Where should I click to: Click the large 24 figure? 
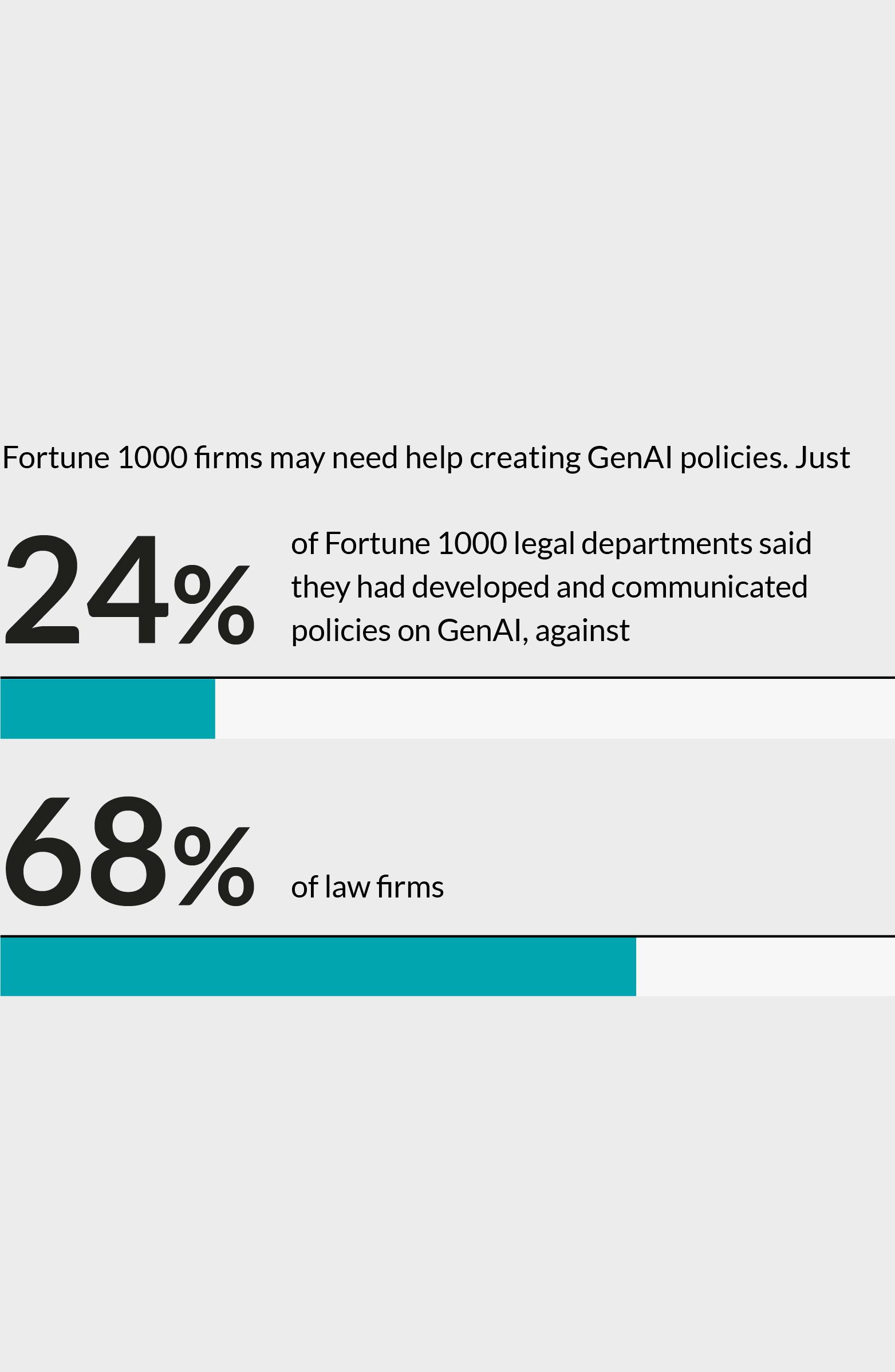[x=86, y=589]
